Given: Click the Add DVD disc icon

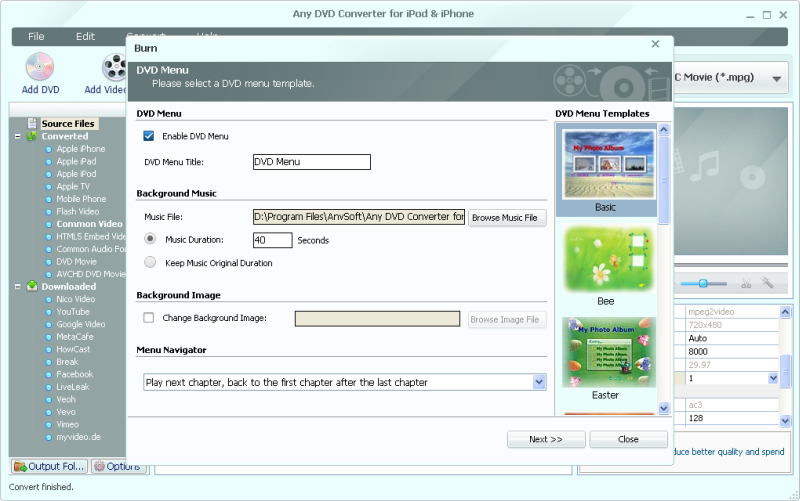Looking at the screenshot, I should [x=40, y=67].
